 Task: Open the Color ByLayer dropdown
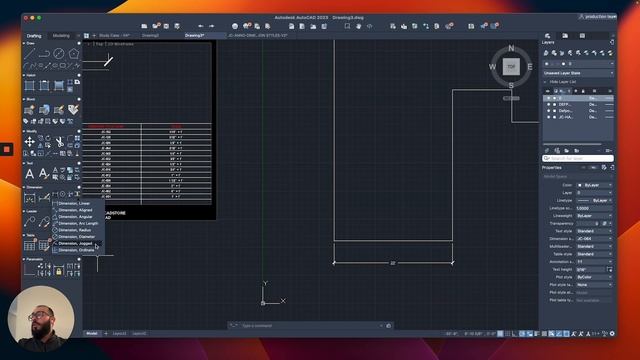tap(594, 185)
